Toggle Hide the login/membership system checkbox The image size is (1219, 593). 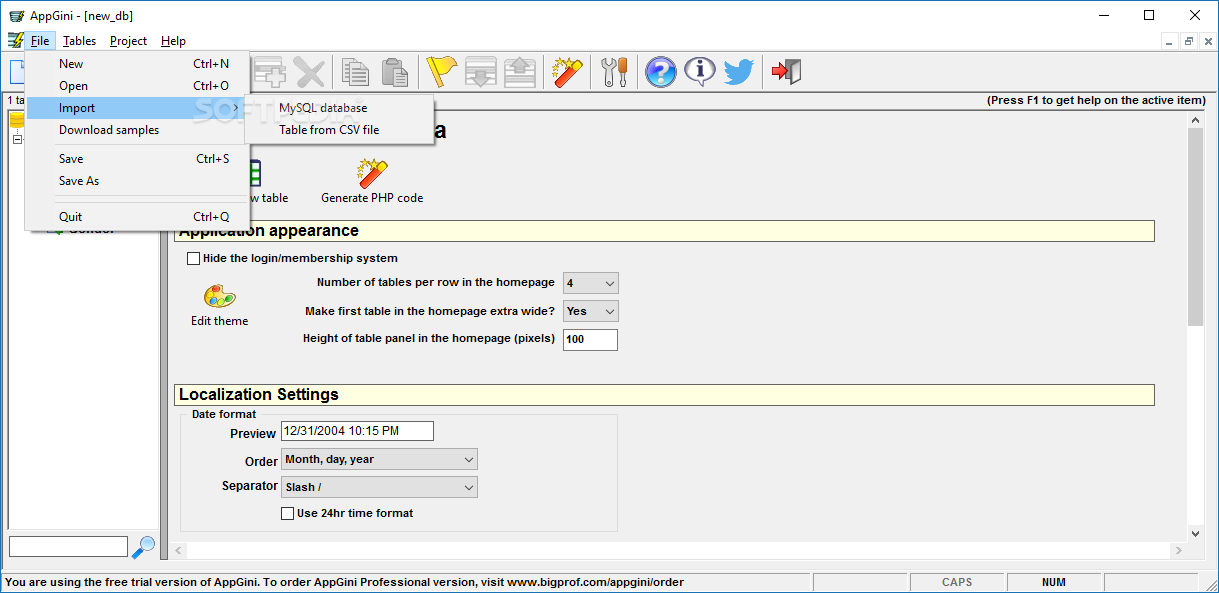tap(194, 258)
